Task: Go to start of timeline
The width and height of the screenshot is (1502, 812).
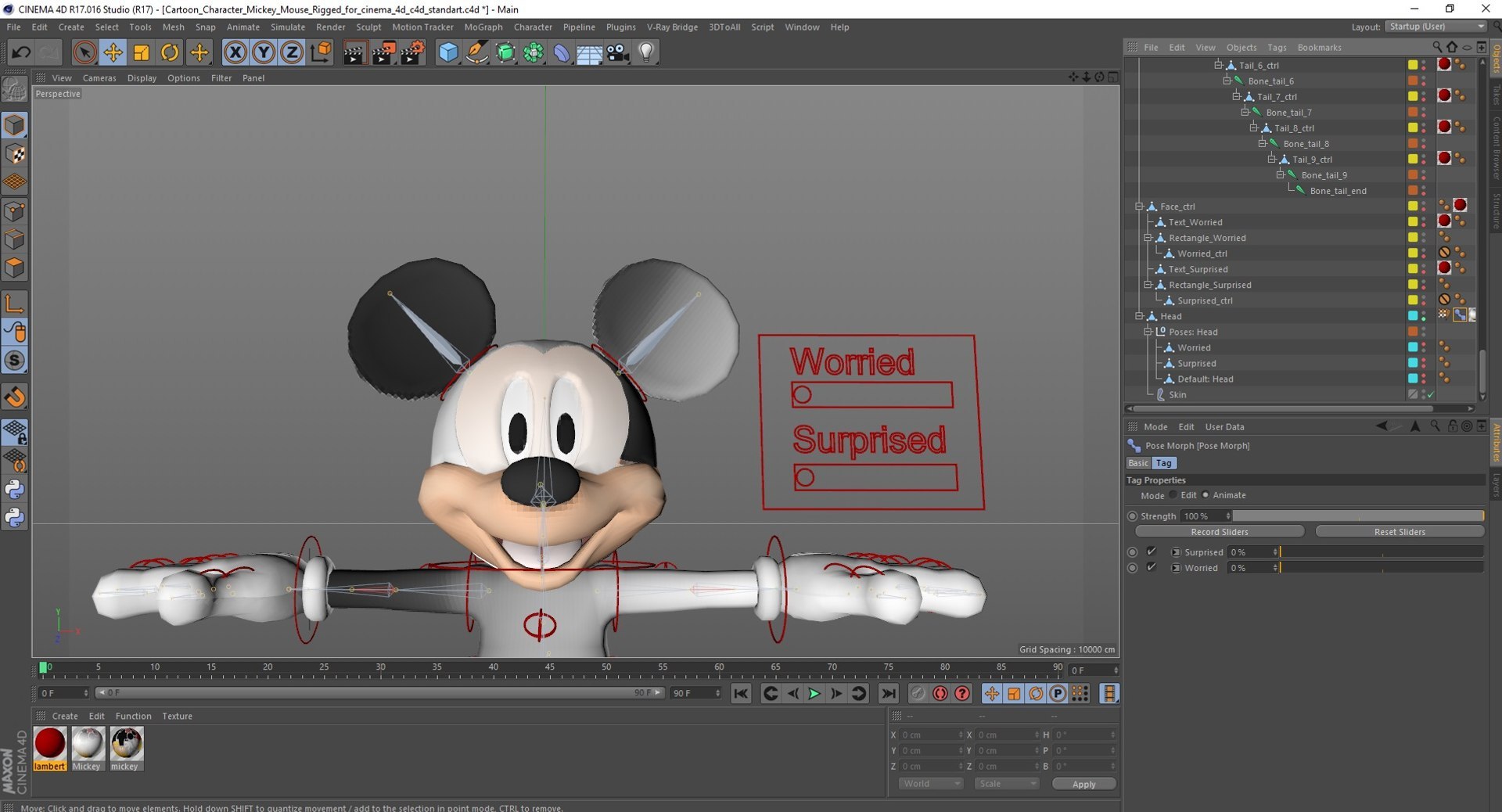Action: [741, 693]
